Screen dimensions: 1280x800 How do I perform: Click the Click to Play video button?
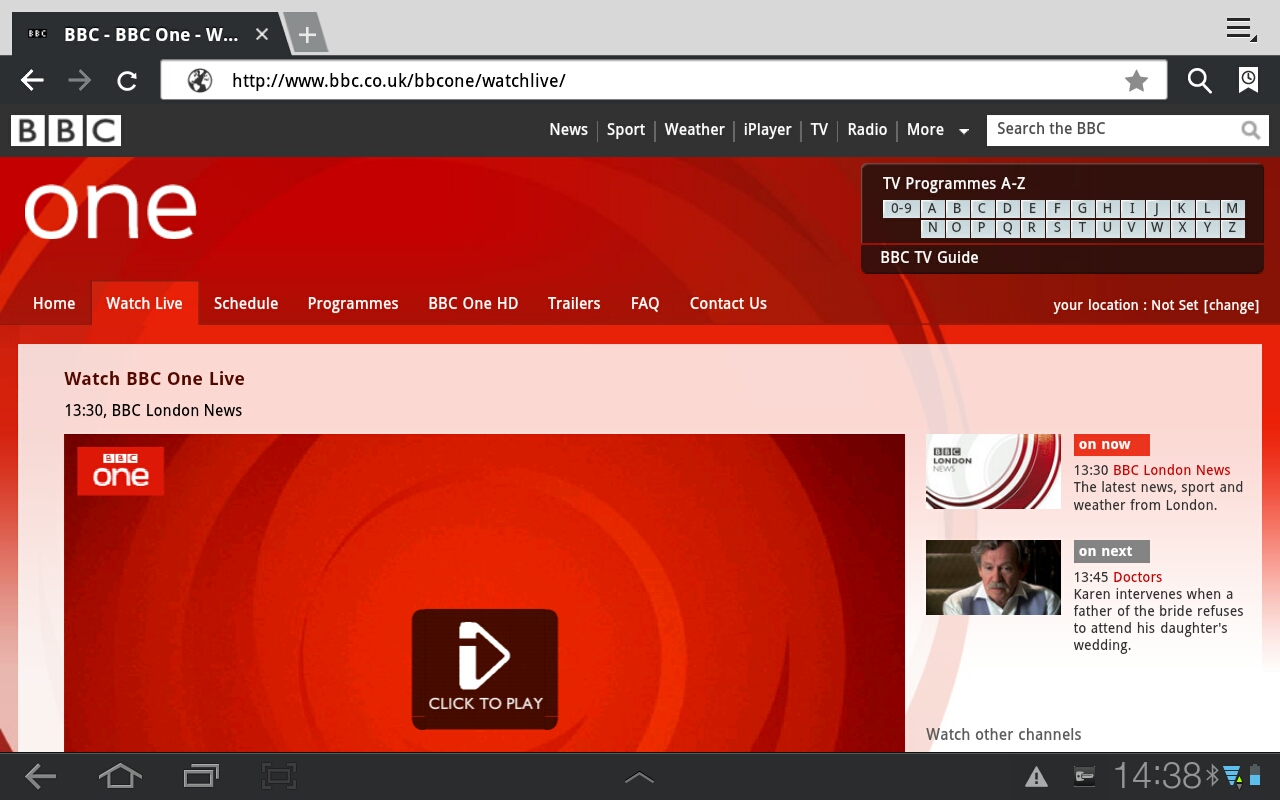pos(485,669)
